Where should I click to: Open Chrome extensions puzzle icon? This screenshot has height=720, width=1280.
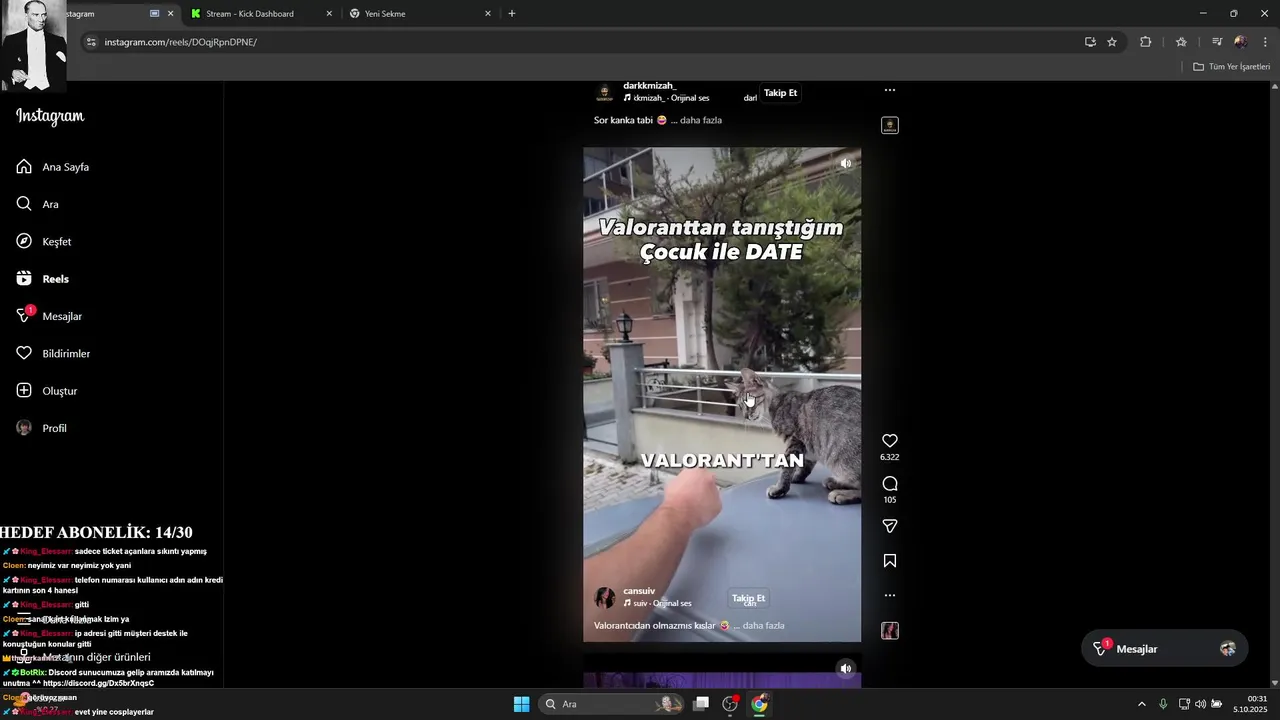pos(1146,42)
